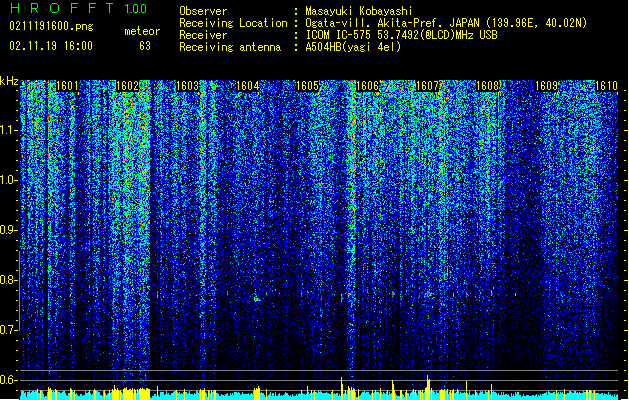Click the 1604 time marker
Screen dimensions: 629x400
coord(248,86)
